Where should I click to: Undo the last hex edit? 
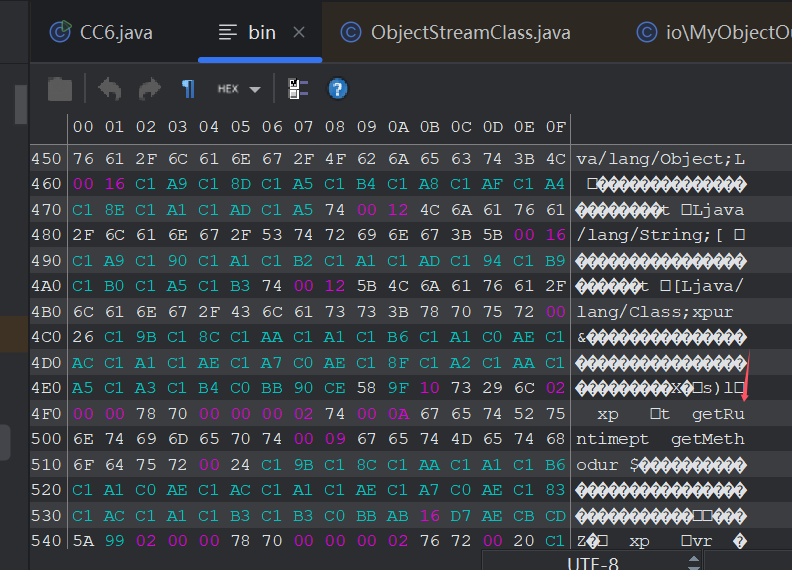click(110, 89)
